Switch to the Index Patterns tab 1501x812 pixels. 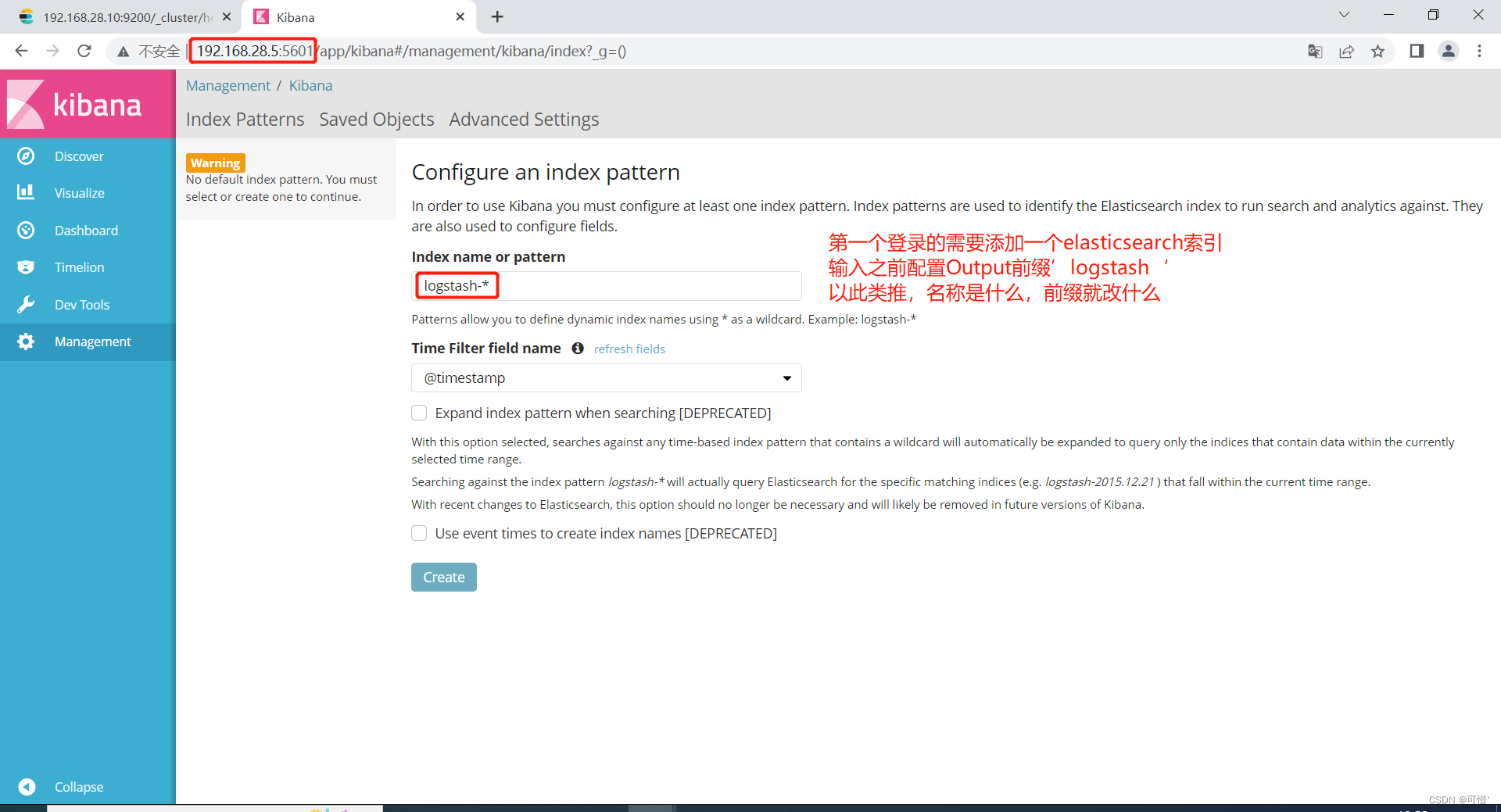tap(245, 120)
